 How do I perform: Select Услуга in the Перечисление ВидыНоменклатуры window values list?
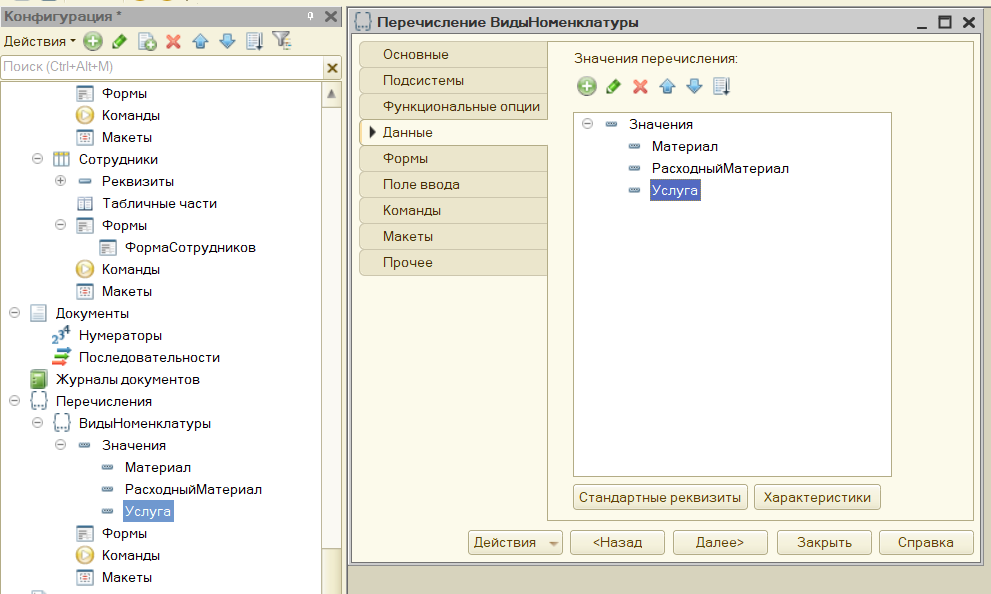point(675,190)
